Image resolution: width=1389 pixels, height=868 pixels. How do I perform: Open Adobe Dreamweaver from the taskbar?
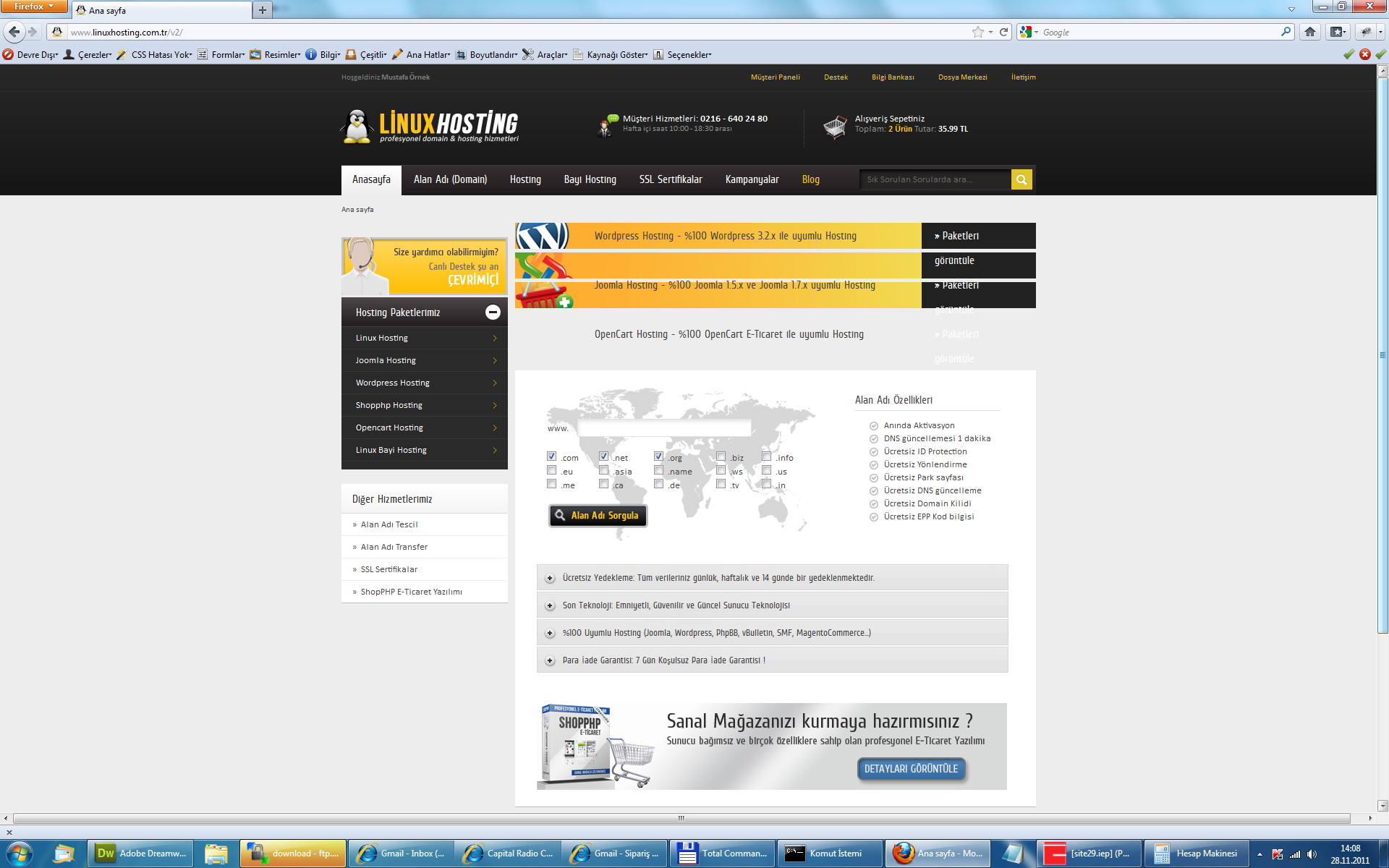141,854
